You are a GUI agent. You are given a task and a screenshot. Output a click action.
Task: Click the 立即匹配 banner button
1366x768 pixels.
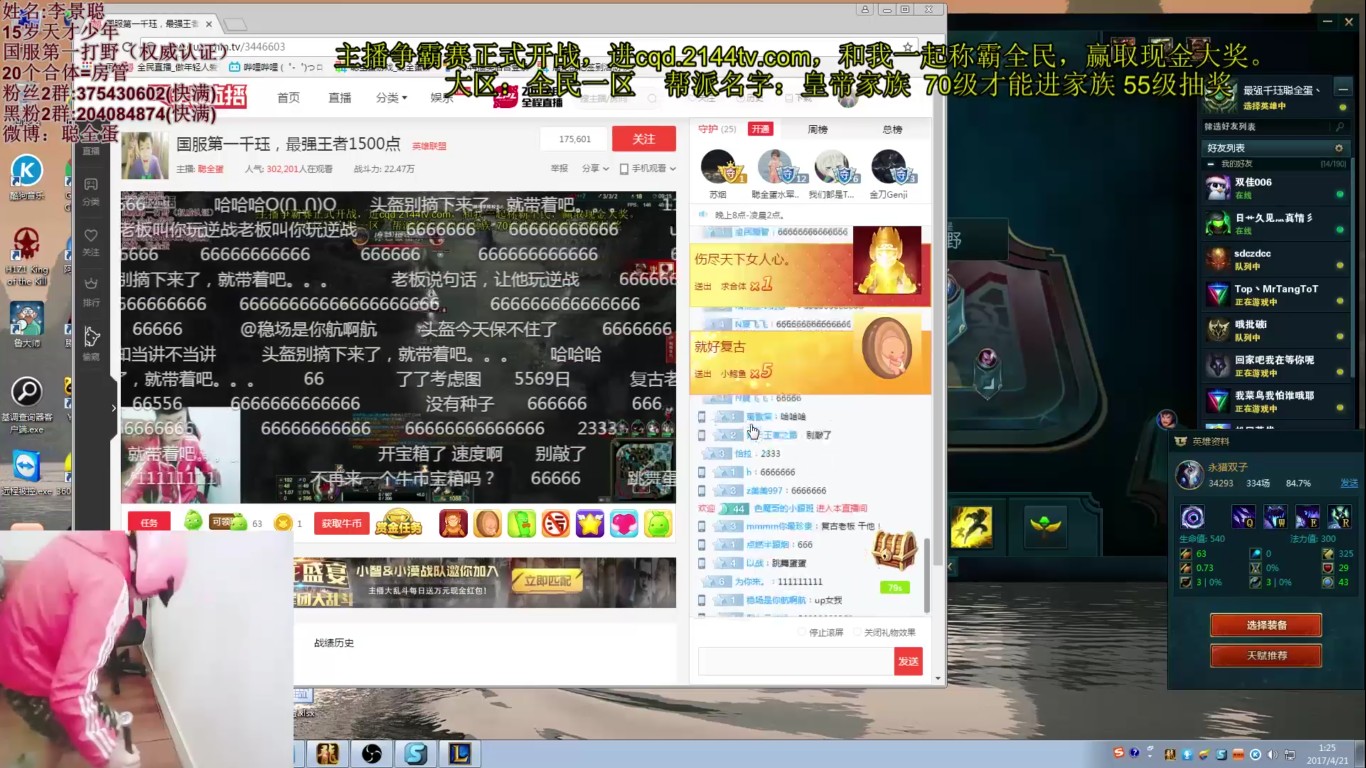click(x=547, y=580)
